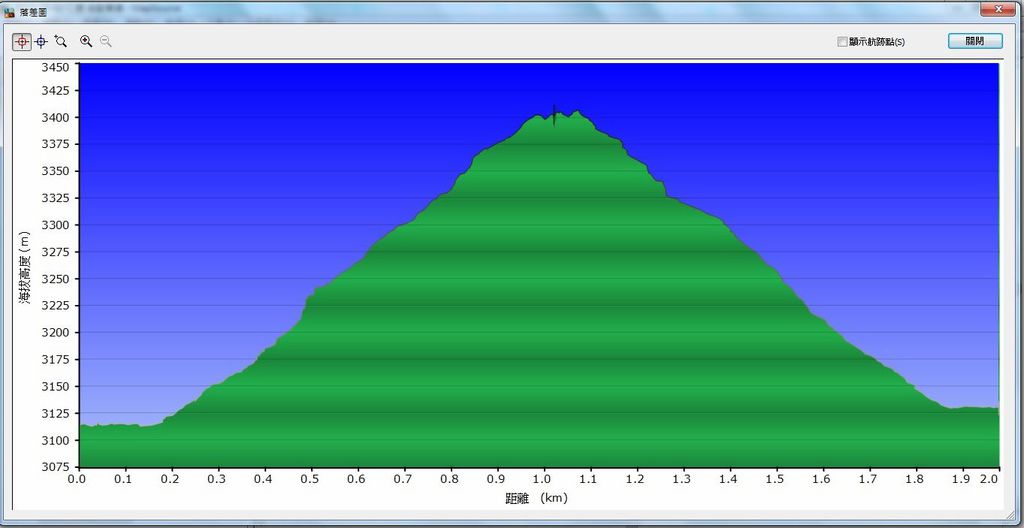Click the 1.0 distance axis label
The height and width of the screenshot is (528, 1024).
click(544, 479)
